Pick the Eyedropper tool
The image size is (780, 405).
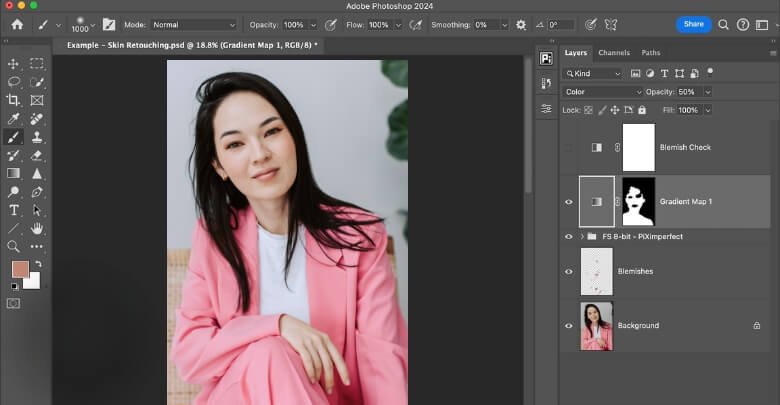14,119
